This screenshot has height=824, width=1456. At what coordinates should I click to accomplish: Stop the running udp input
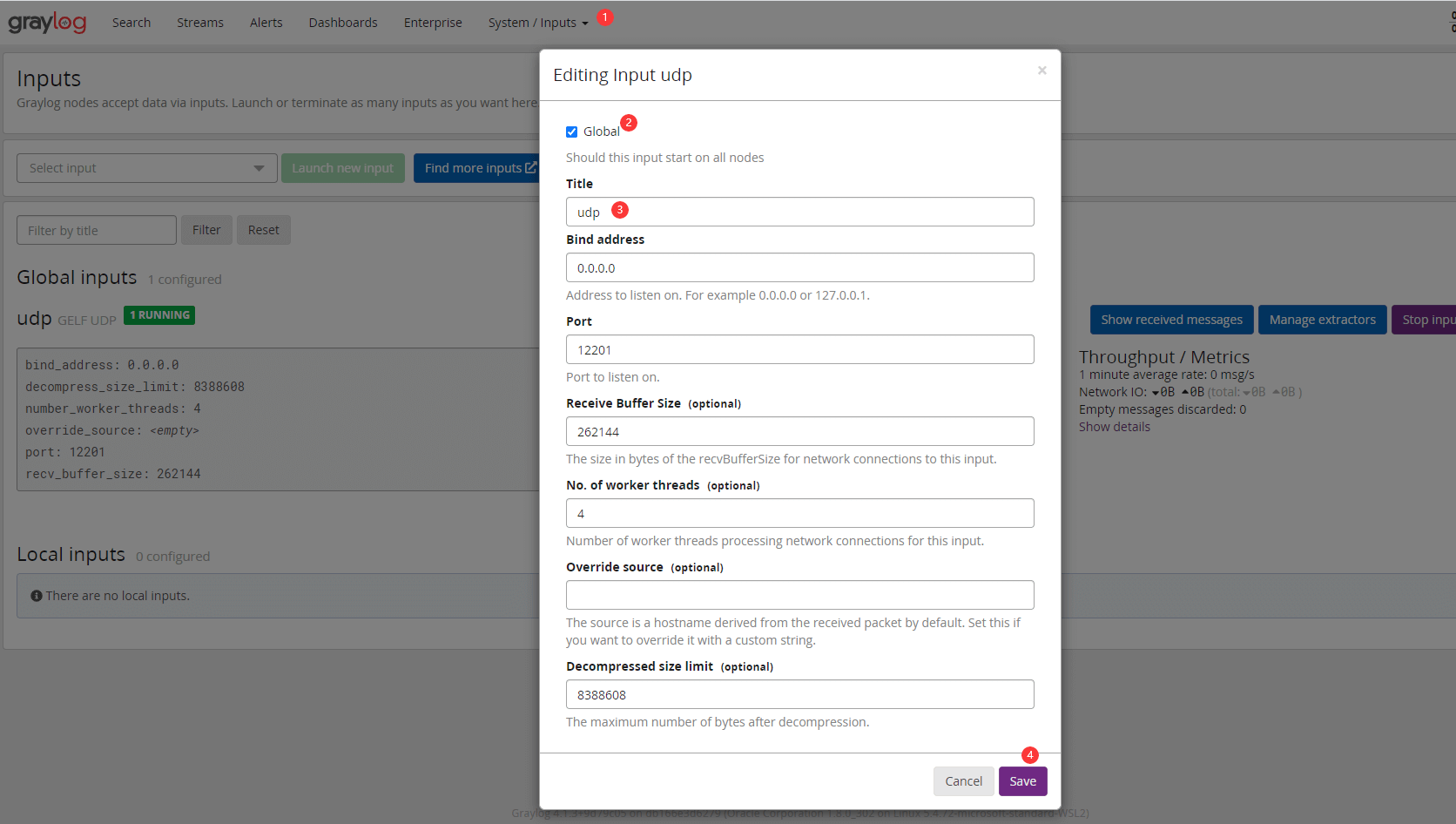coord(1424,320)
